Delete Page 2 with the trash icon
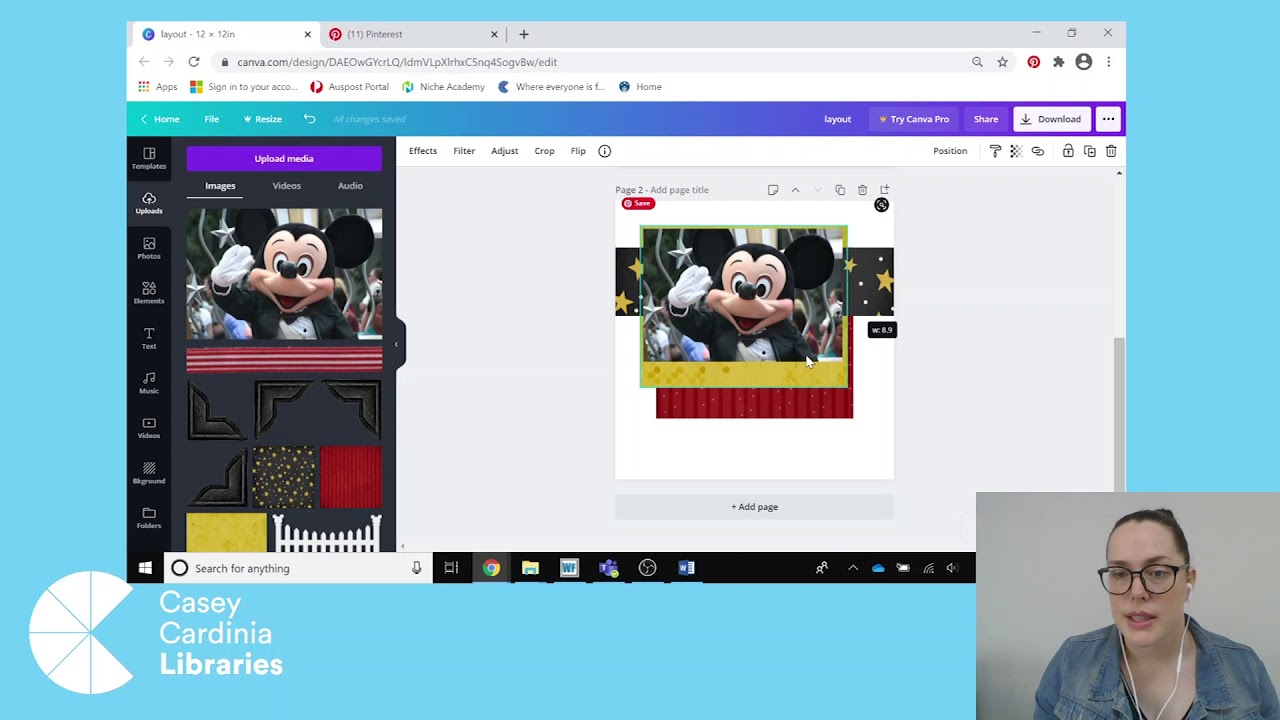 pyautogui.click(x=862, y=190)
